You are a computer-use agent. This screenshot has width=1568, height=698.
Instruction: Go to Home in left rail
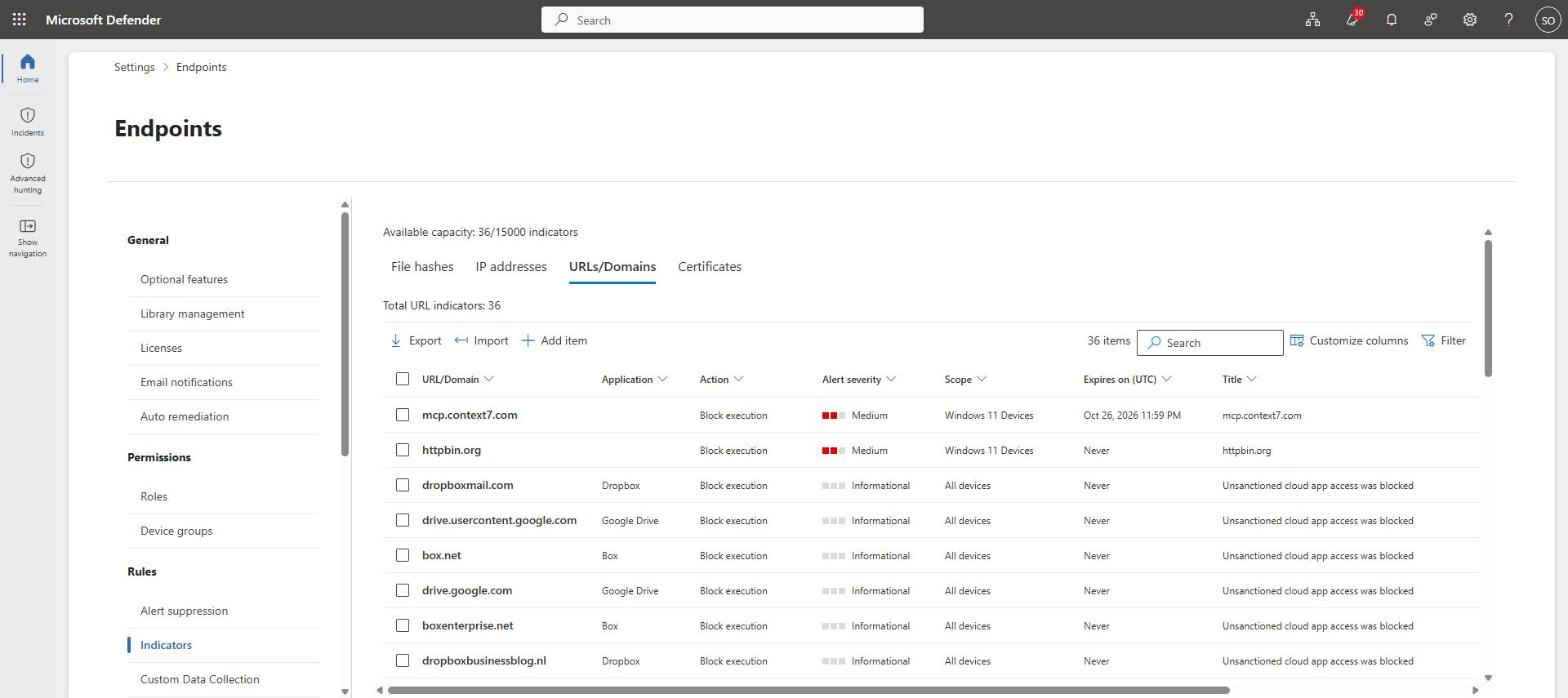click(x=27, y=68)
